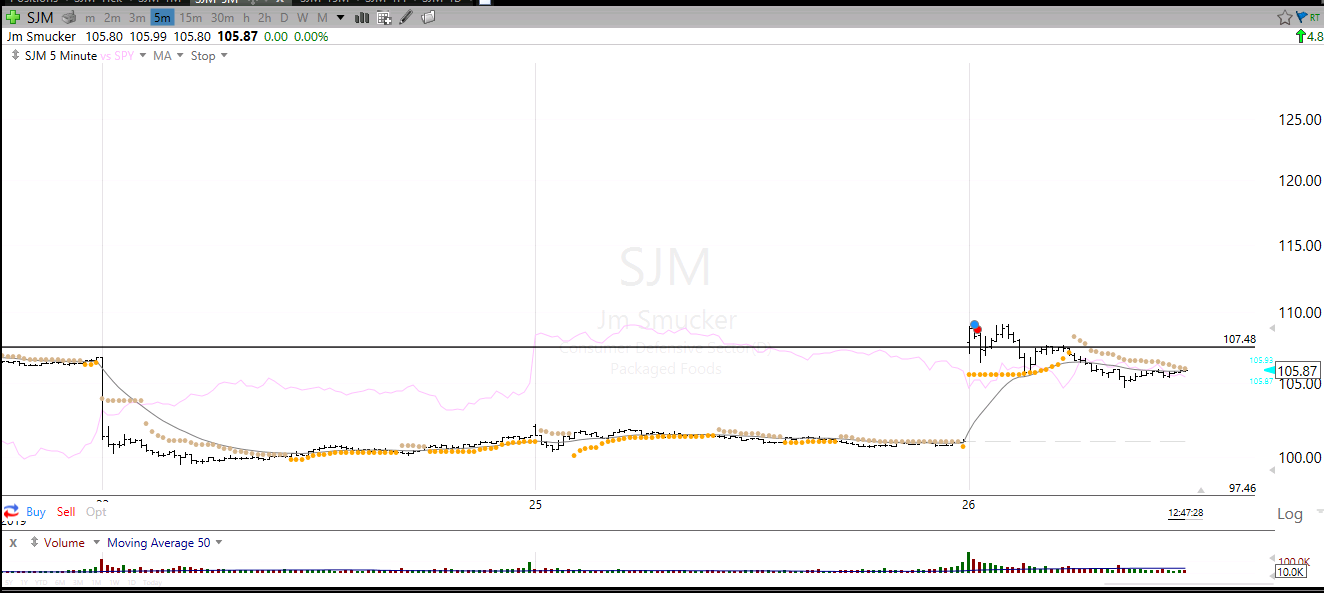Click the 105.87 current price label
The height and width of the screenshot is (593, 1324).
(1298, 371)
